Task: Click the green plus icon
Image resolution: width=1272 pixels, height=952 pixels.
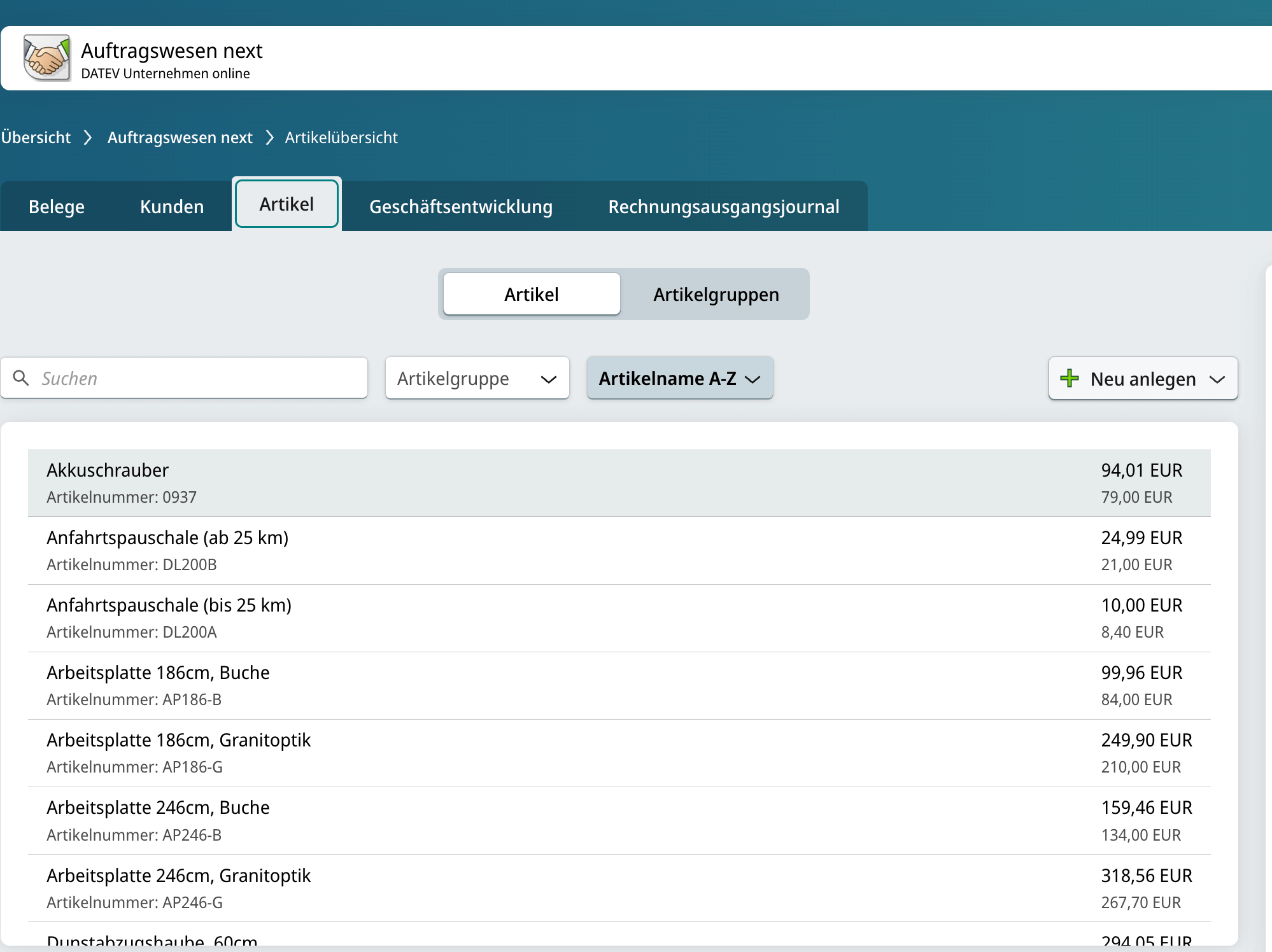Action: pos(1069,378)
